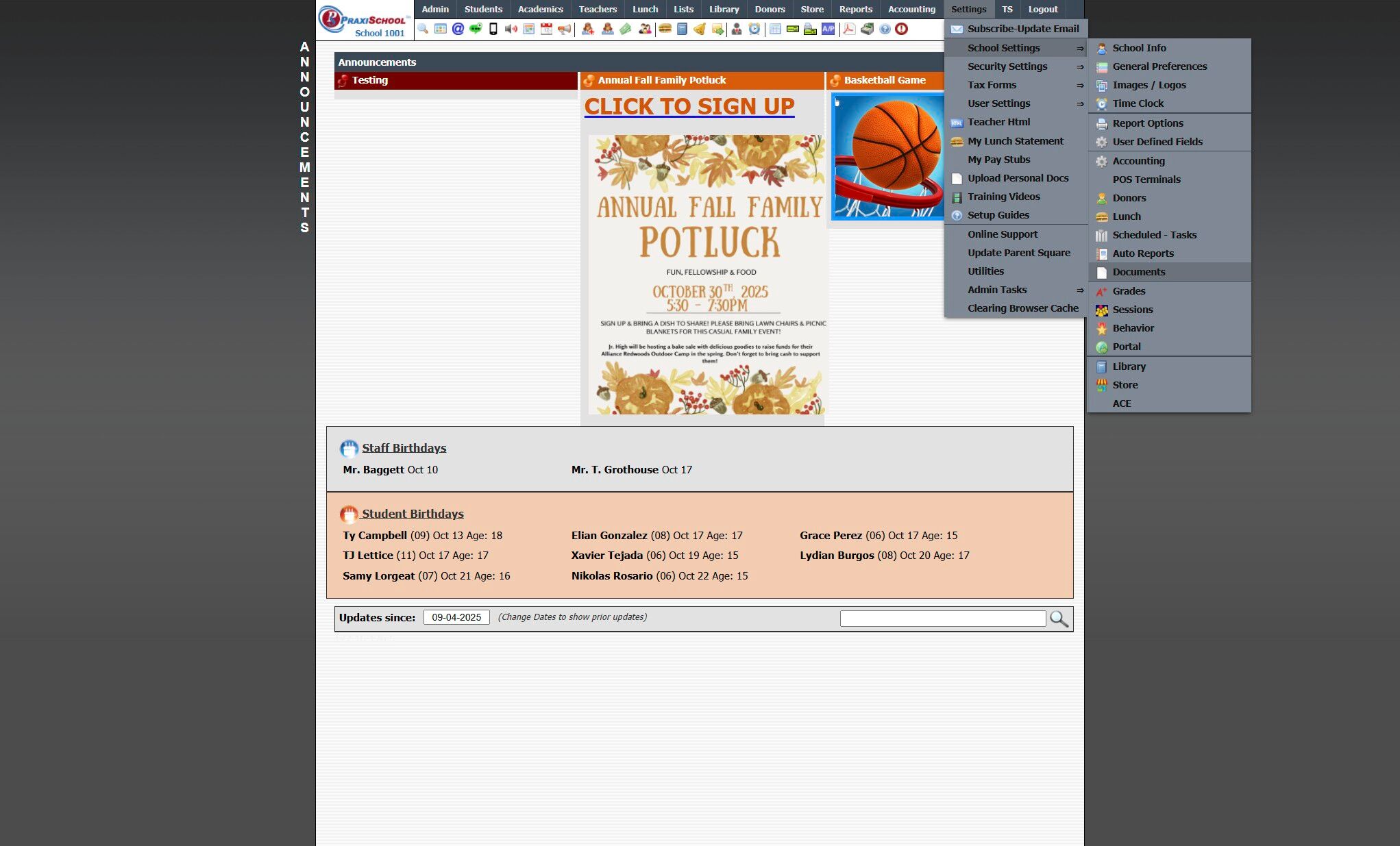Screen dimensions: 1400x846
Task: Click the magnifier search icon in toolbar
Action: coord(423,29)
